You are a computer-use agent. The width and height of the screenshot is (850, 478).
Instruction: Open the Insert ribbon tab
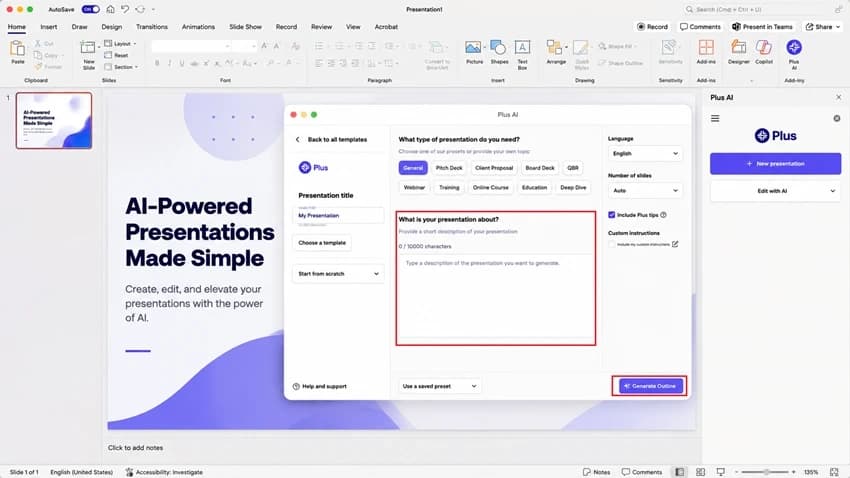point(48,27)
